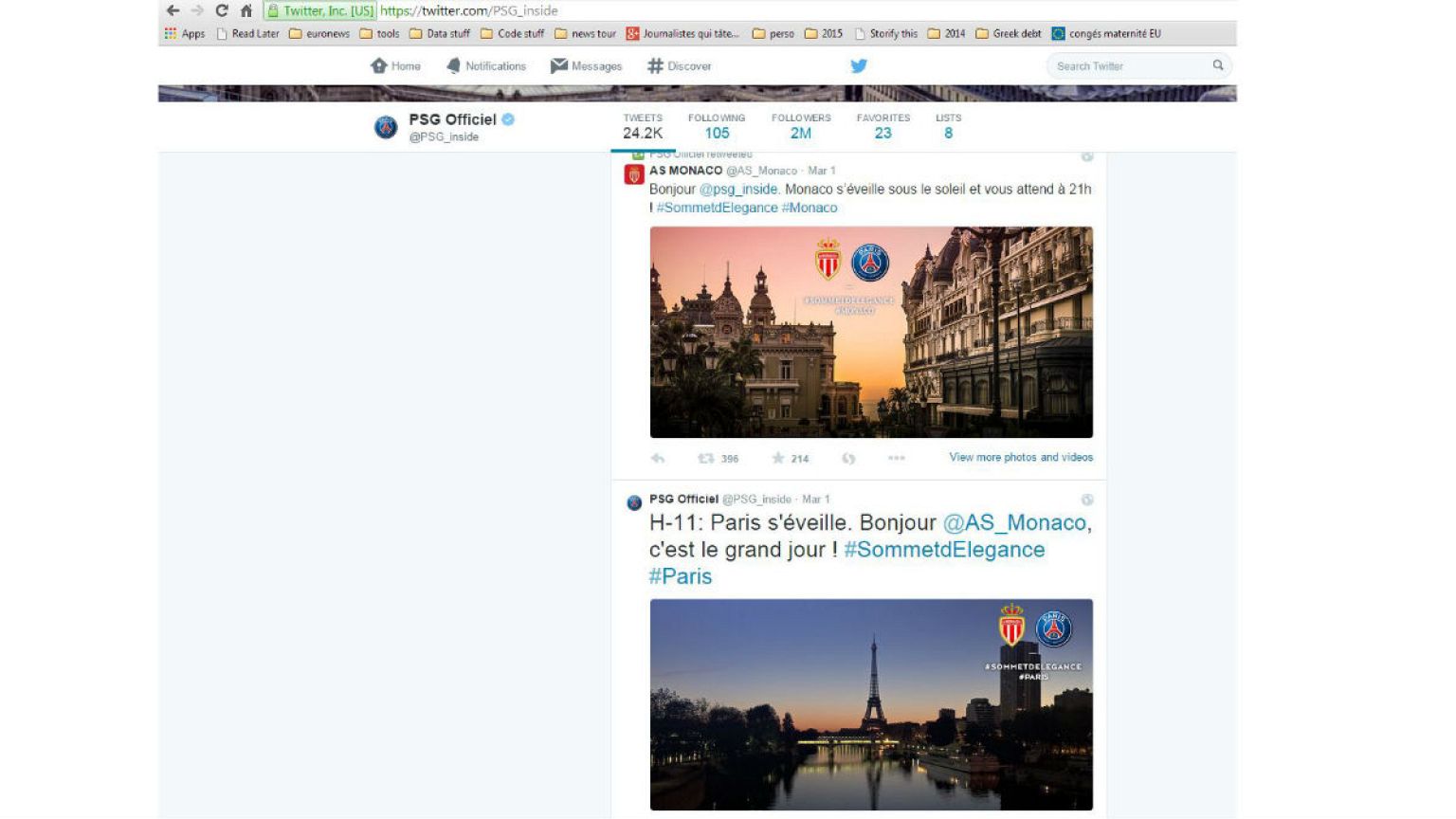This screenshot has width=1456, height=819.
Task: Click the @PSG_inside handle under profile name
Action: 444,136
